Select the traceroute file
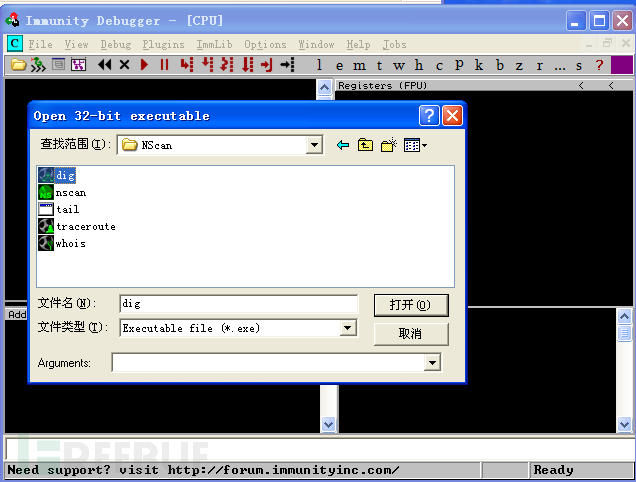 coord(77,226)
